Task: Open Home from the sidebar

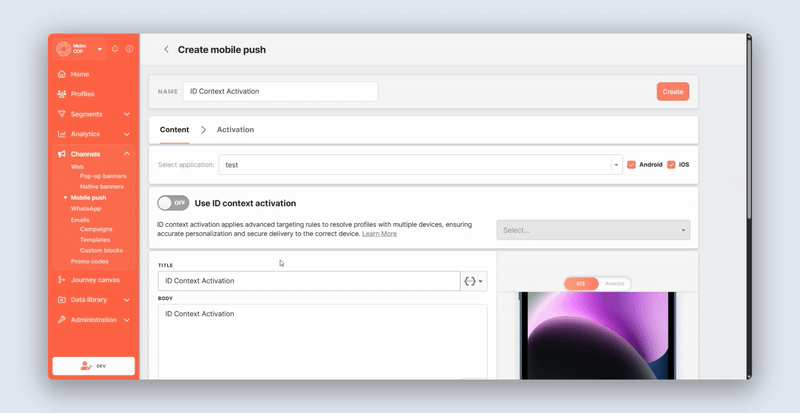Action: click(79, 74)
